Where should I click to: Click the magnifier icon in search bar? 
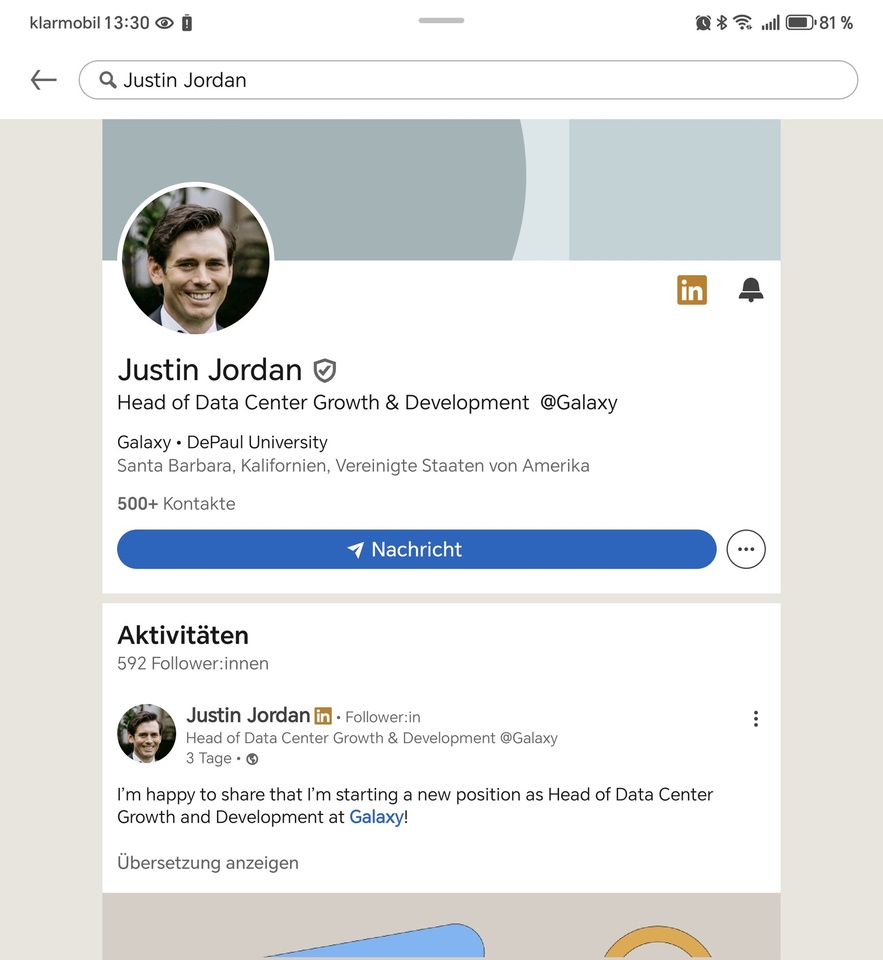107,80
